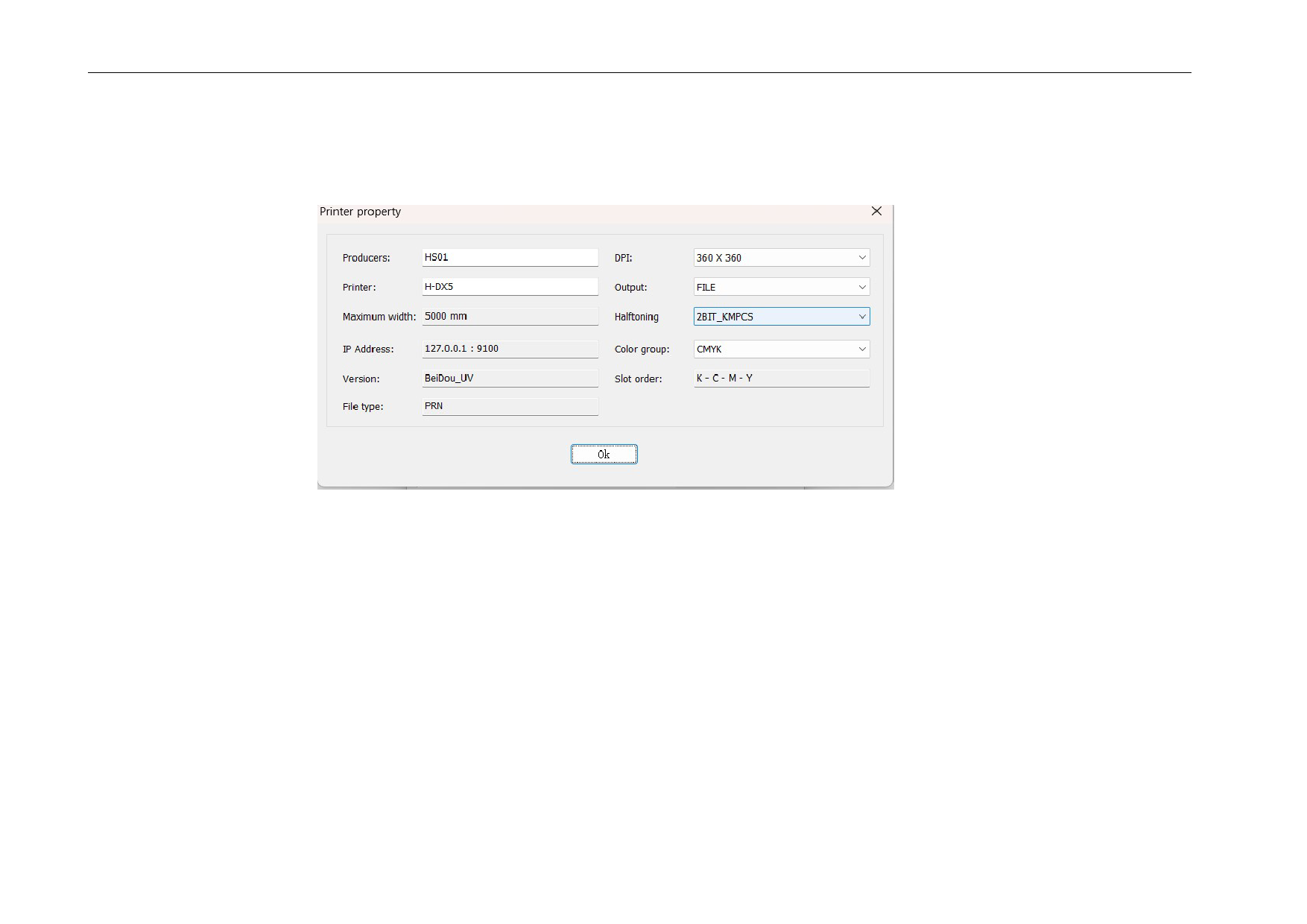Click the Version field showing BeiDou_UV
Image resolution: width=1307 pixels, height=924 pixels.
tap(510, 379)
